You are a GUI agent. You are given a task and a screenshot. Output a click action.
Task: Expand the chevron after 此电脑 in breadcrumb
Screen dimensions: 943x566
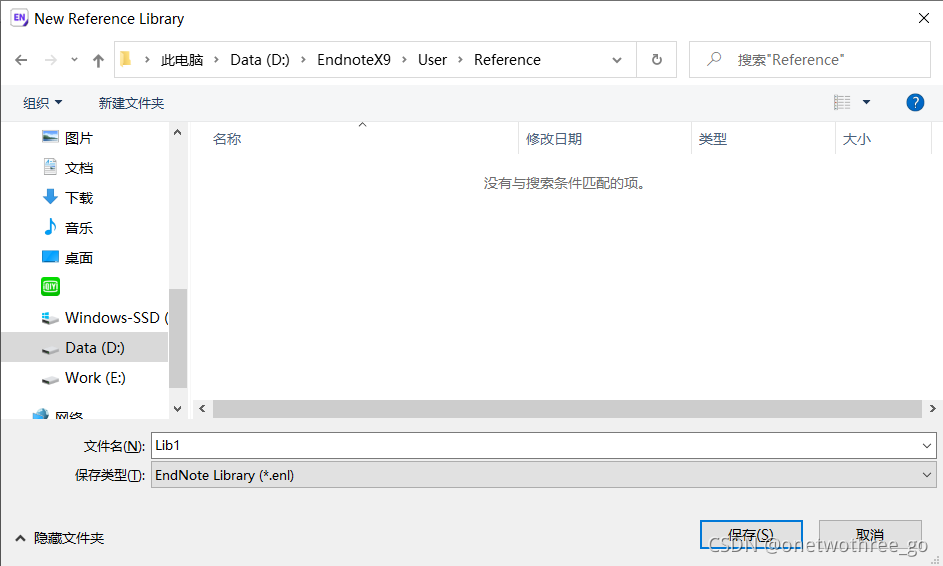(217, 60)
